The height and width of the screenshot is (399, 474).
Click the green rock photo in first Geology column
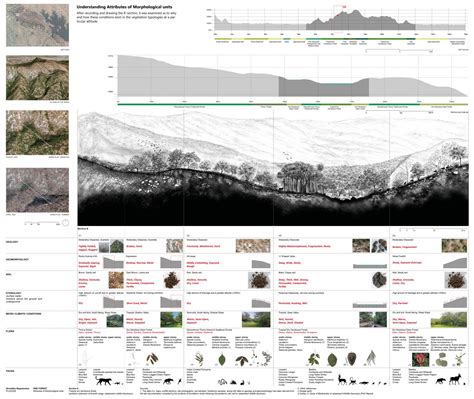click(117, 246)
